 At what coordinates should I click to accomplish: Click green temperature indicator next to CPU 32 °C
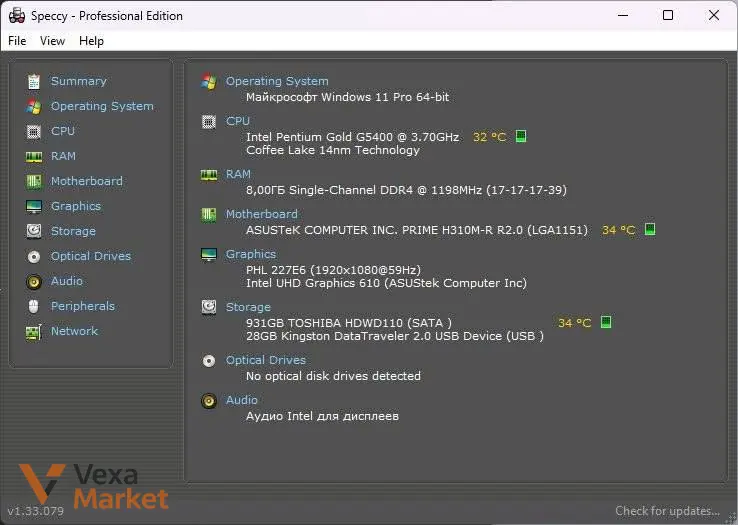[x=521, y=136]
